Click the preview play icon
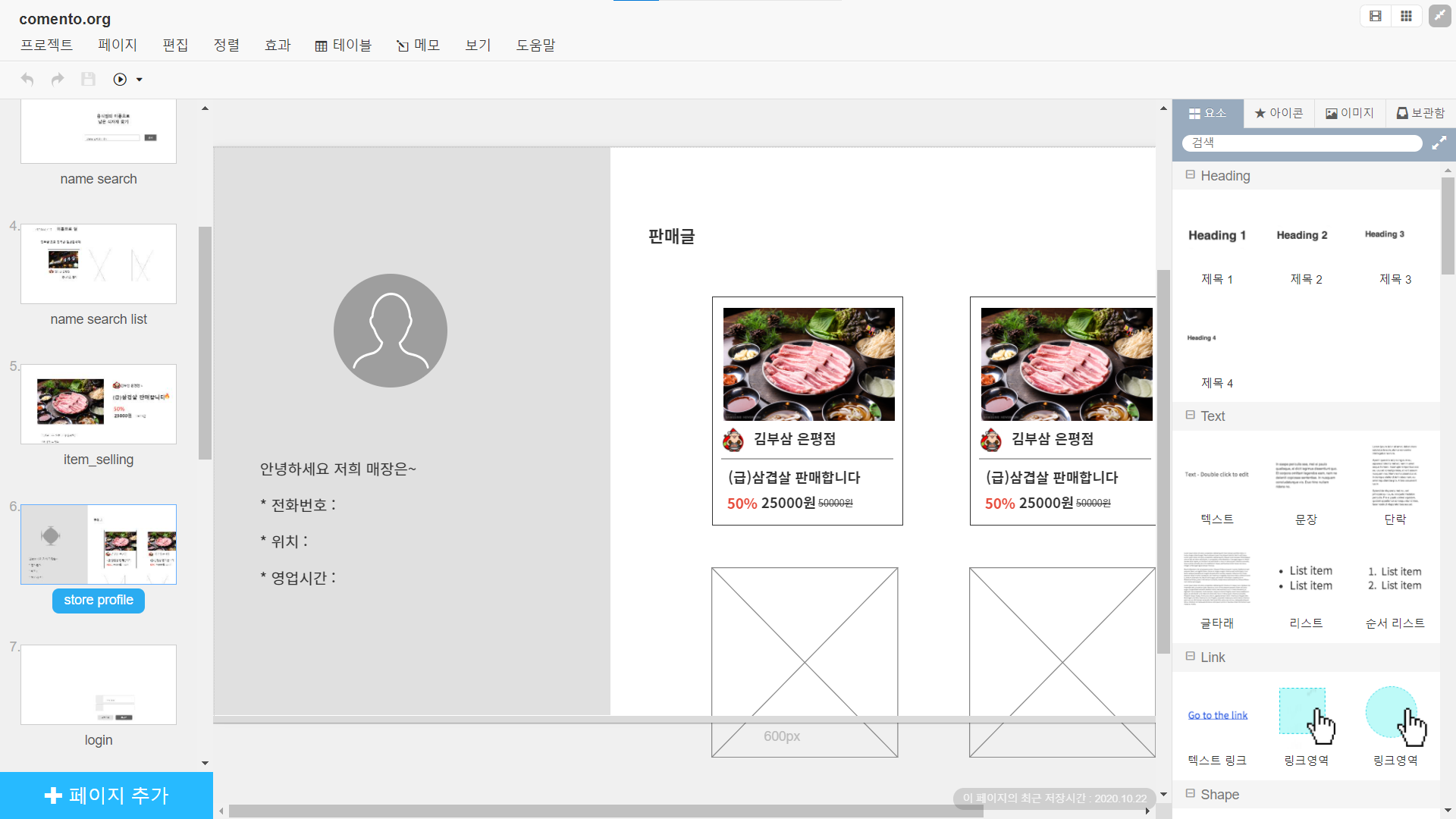 pyautogui.click(x=120, y=79)
